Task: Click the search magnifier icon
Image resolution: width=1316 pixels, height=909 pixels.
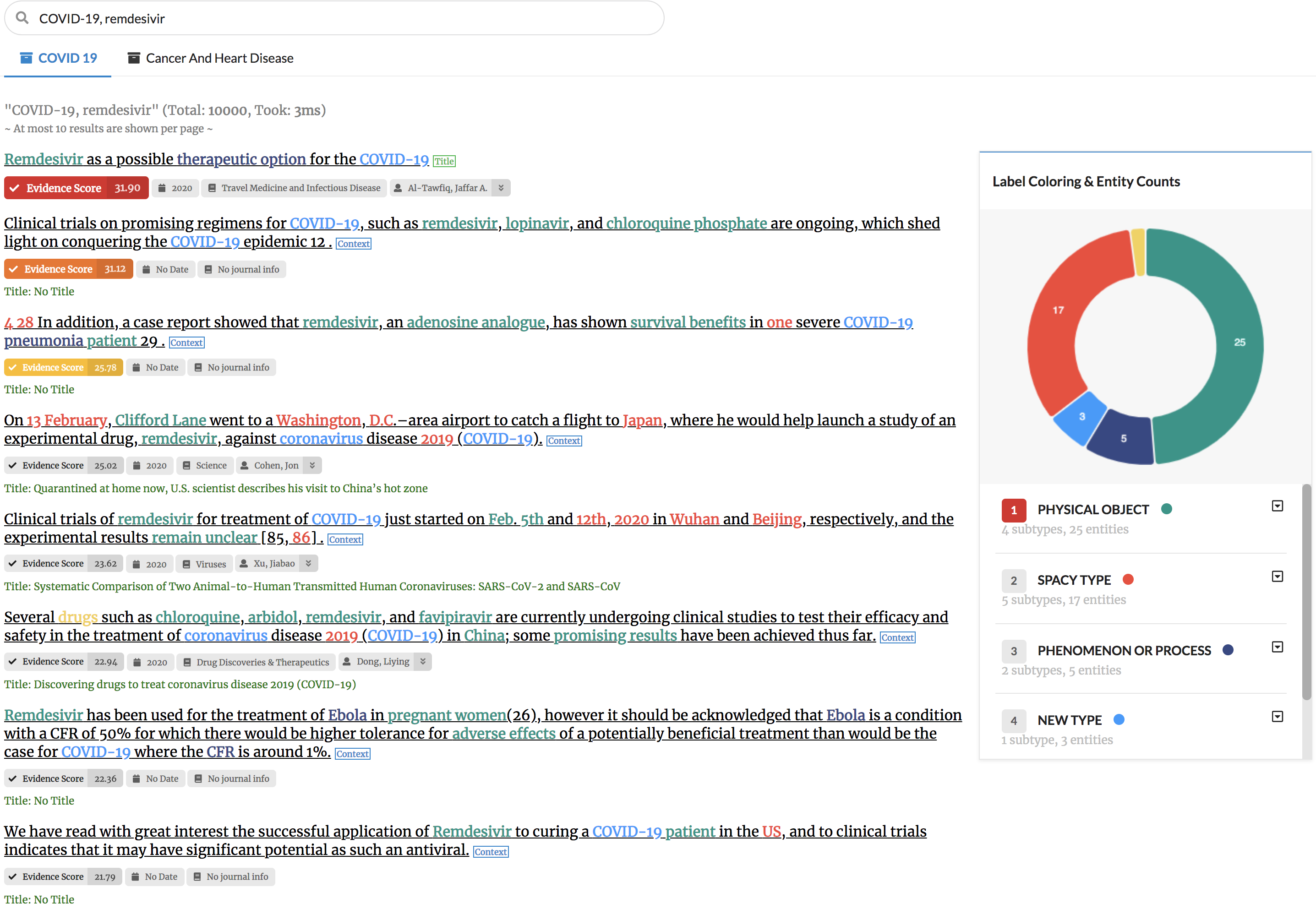Action: (22, 18)
